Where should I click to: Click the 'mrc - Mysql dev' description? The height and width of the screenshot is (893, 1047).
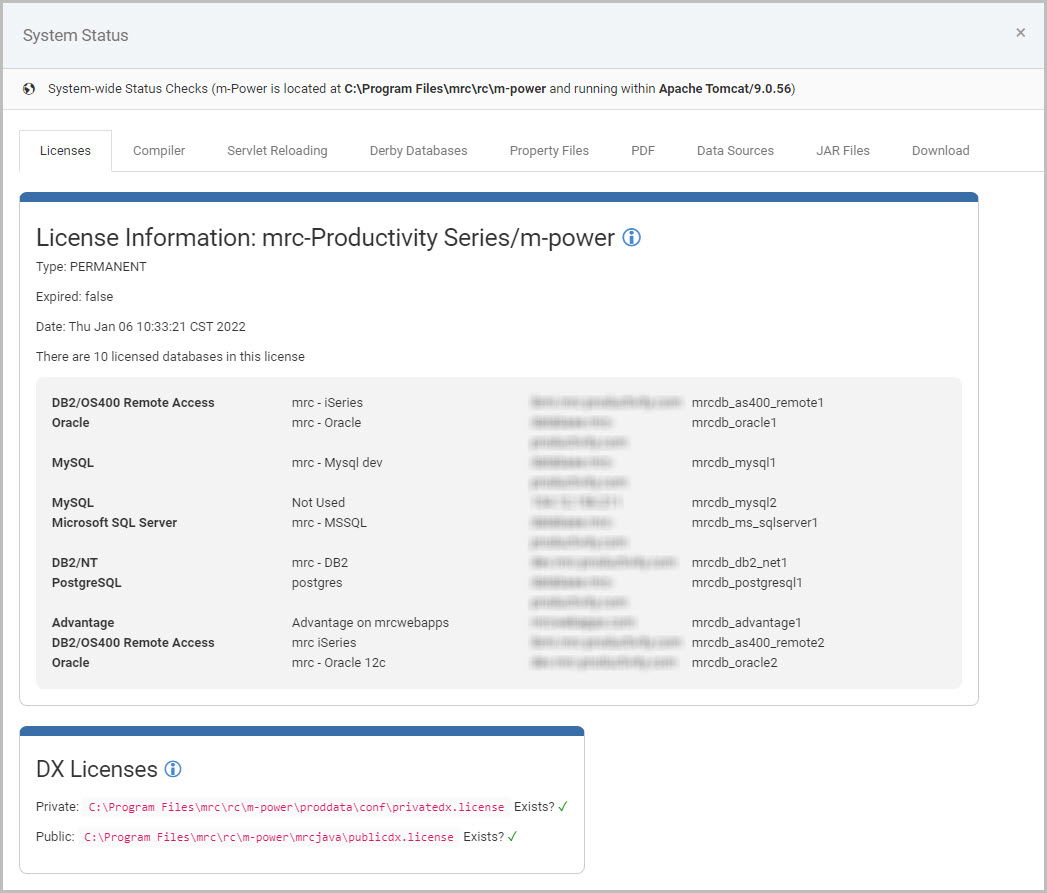(x=337, y=463)
